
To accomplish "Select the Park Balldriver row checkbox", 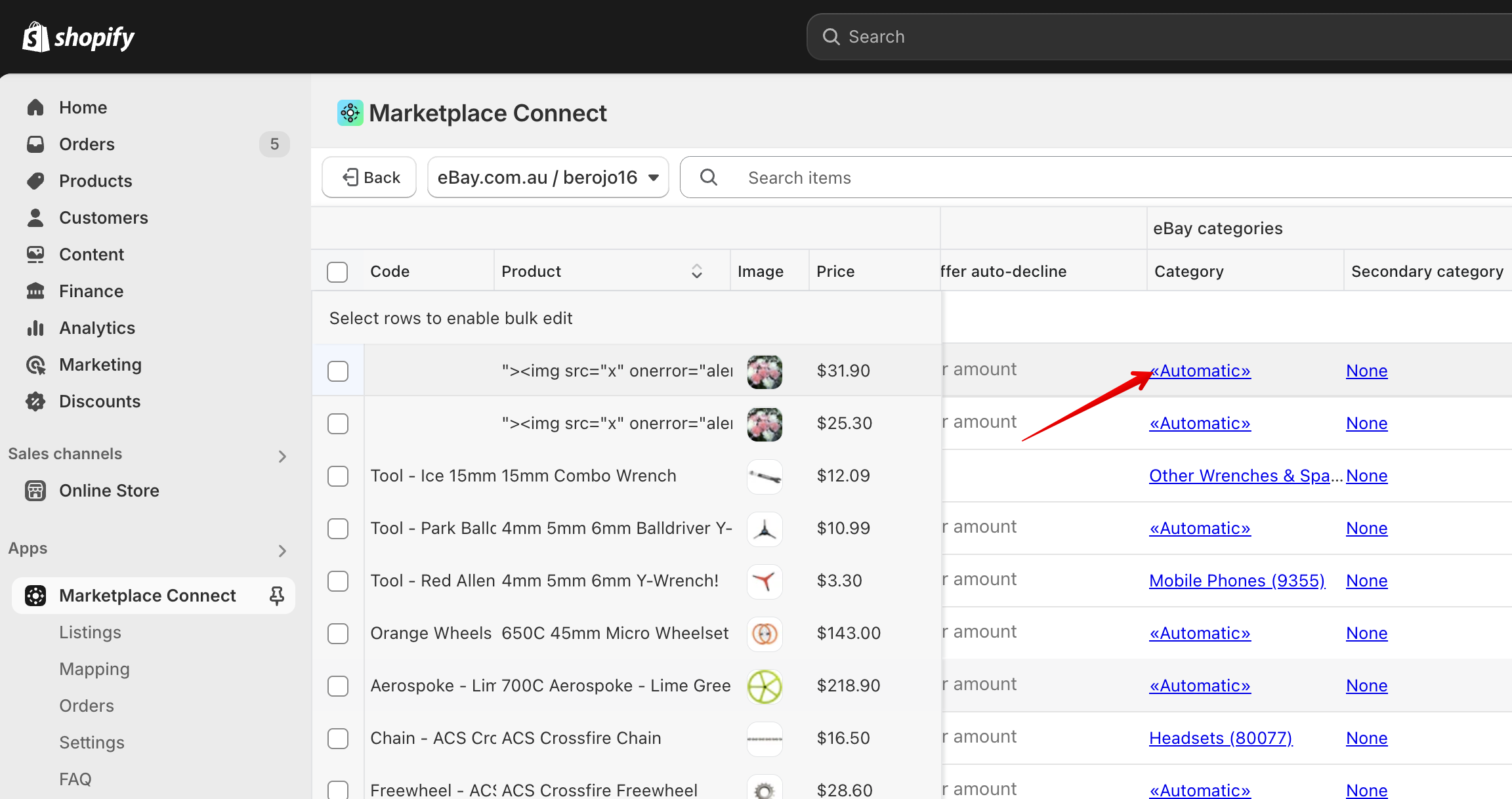I will (x=338, y=529).
